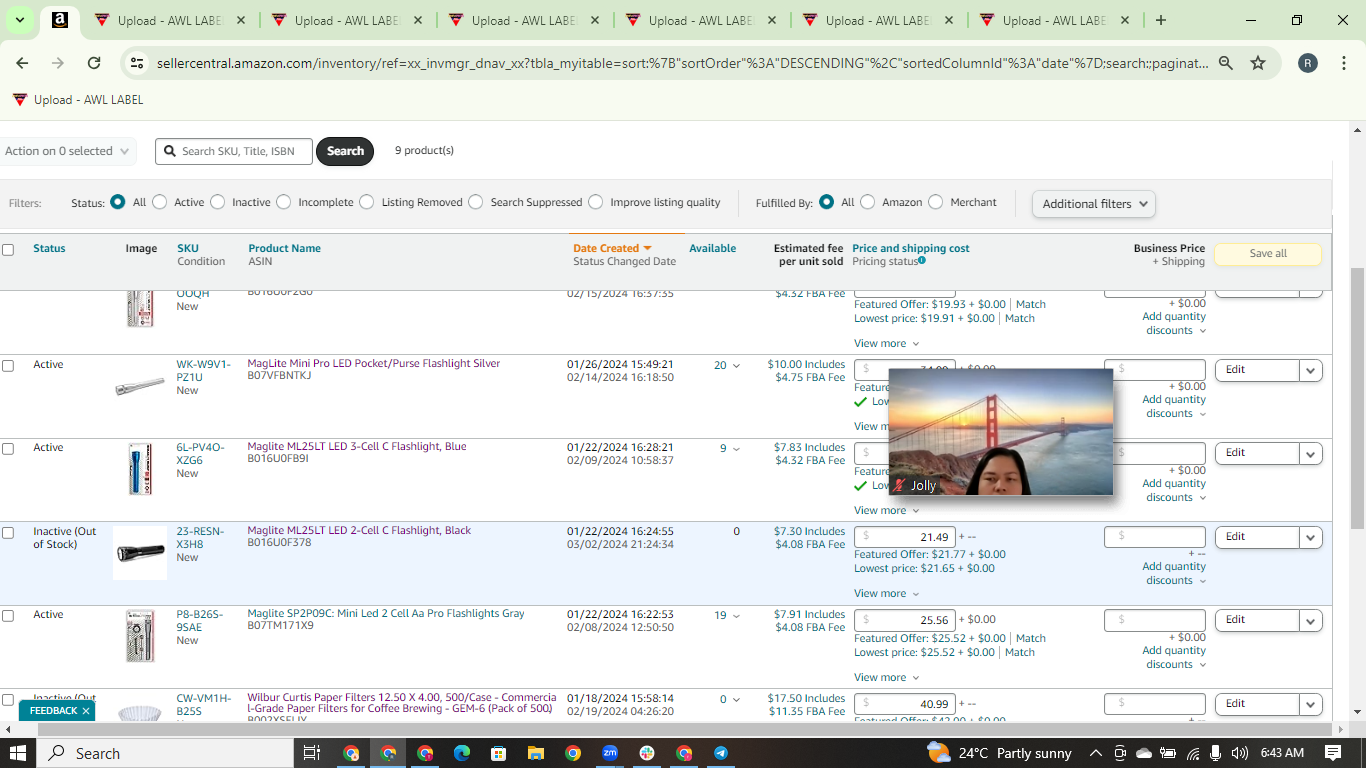
Task: Open Chrome's three-dot menu
Action: point(1344,63)
